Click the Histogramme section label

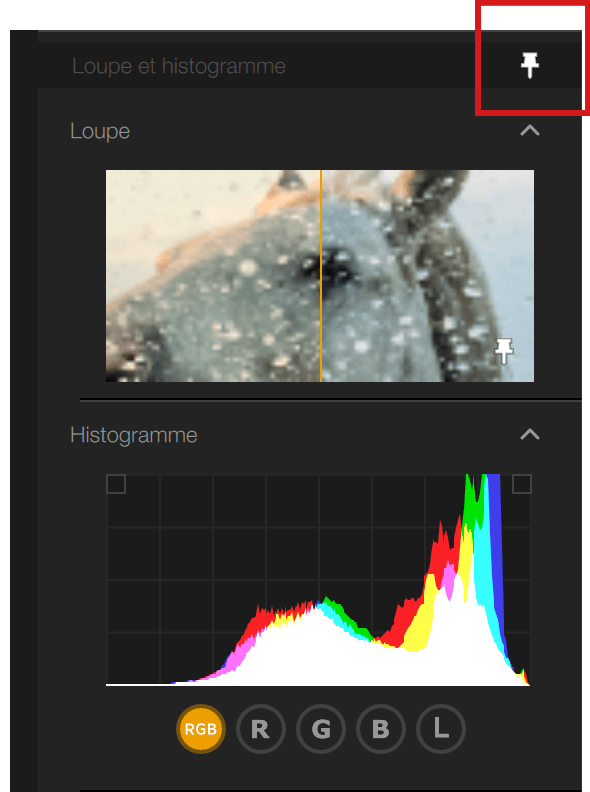coord(134,435)
